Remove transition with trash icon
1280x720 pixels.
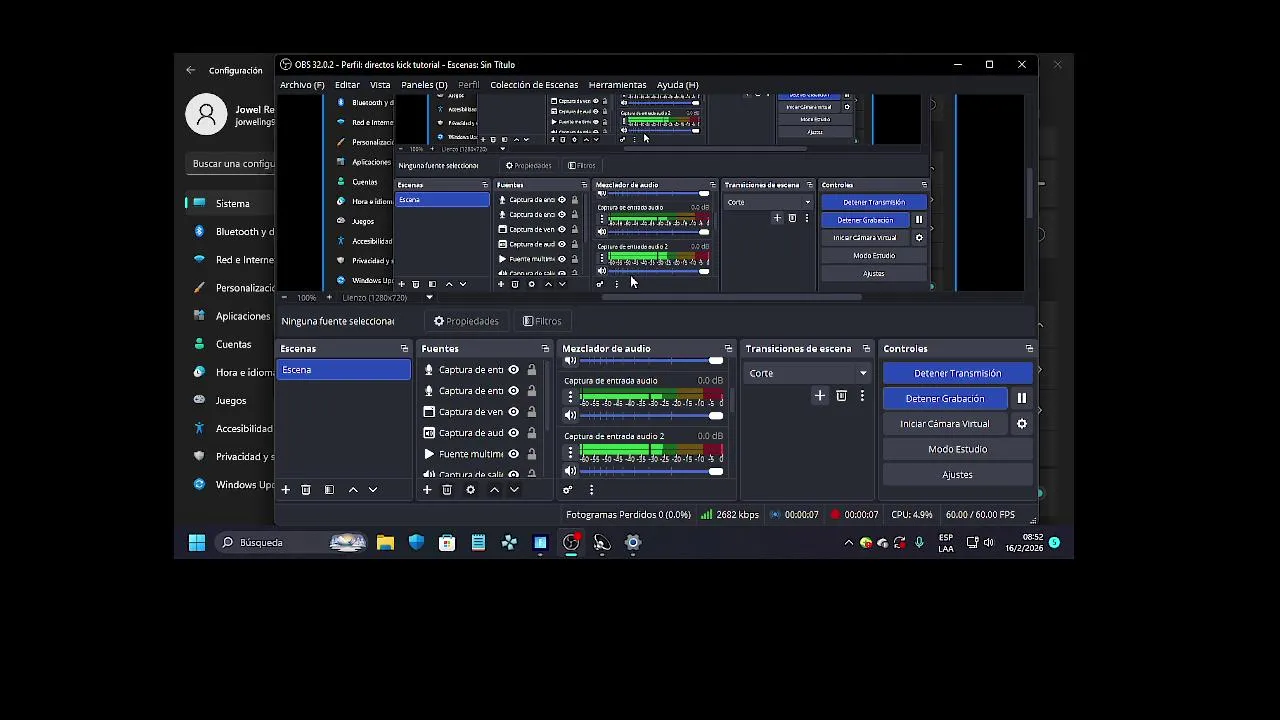click(x=841, y=396)
